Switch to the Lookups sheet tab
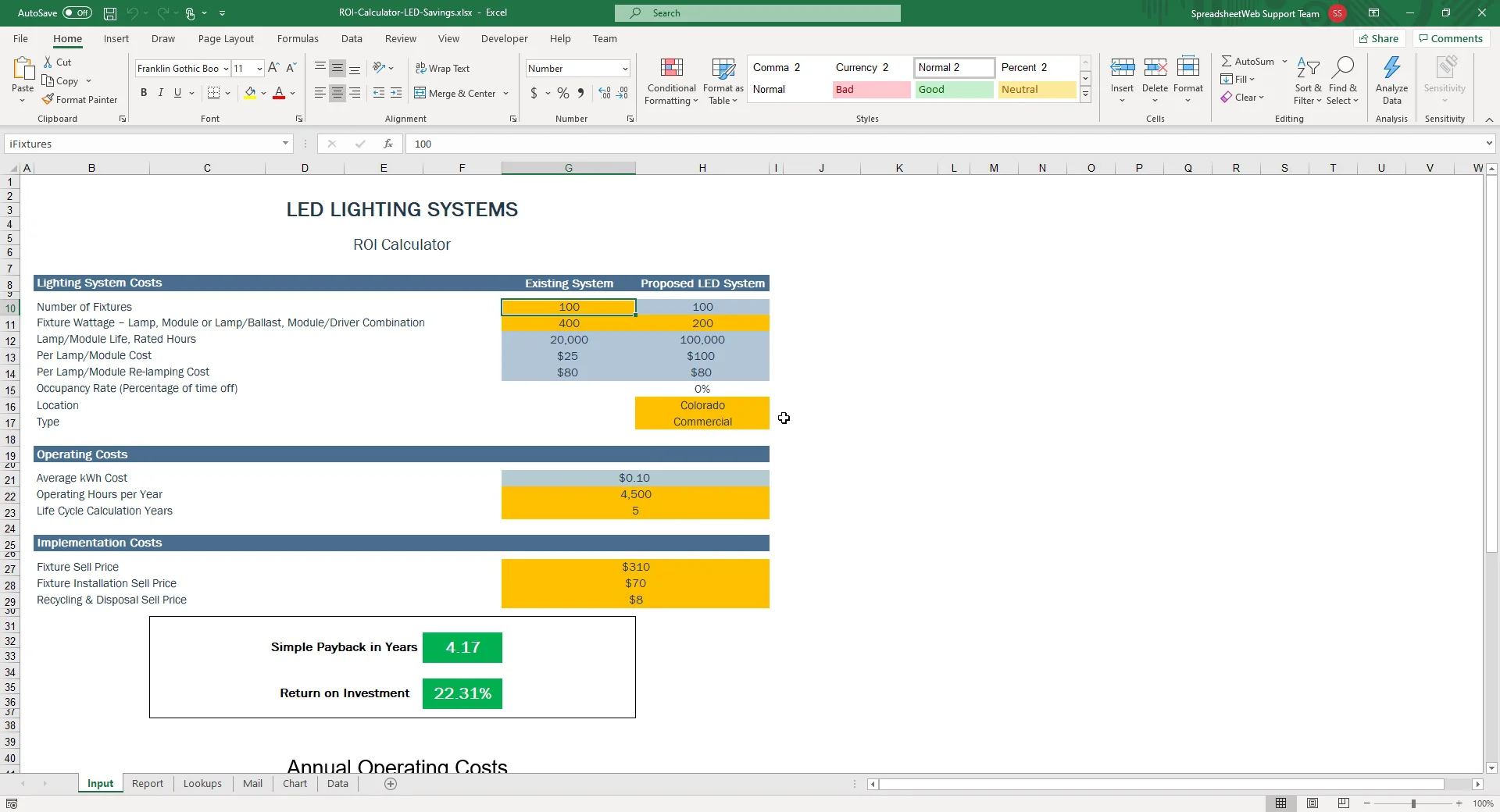1500x812 pixels. pyautogui.click(x=202, y=784)
